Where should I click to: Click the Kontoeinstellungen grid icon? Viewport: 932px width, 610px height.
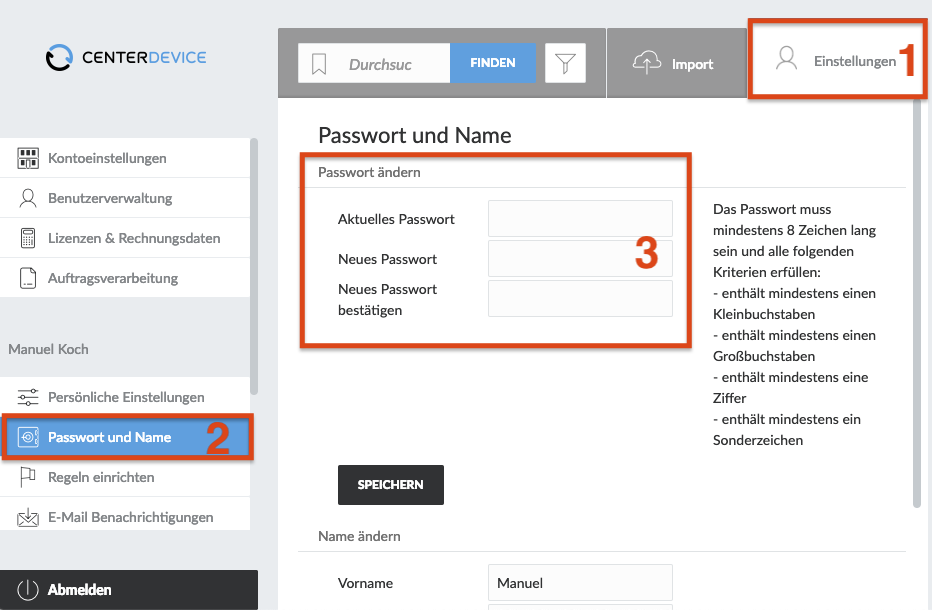tap(28, 158)
